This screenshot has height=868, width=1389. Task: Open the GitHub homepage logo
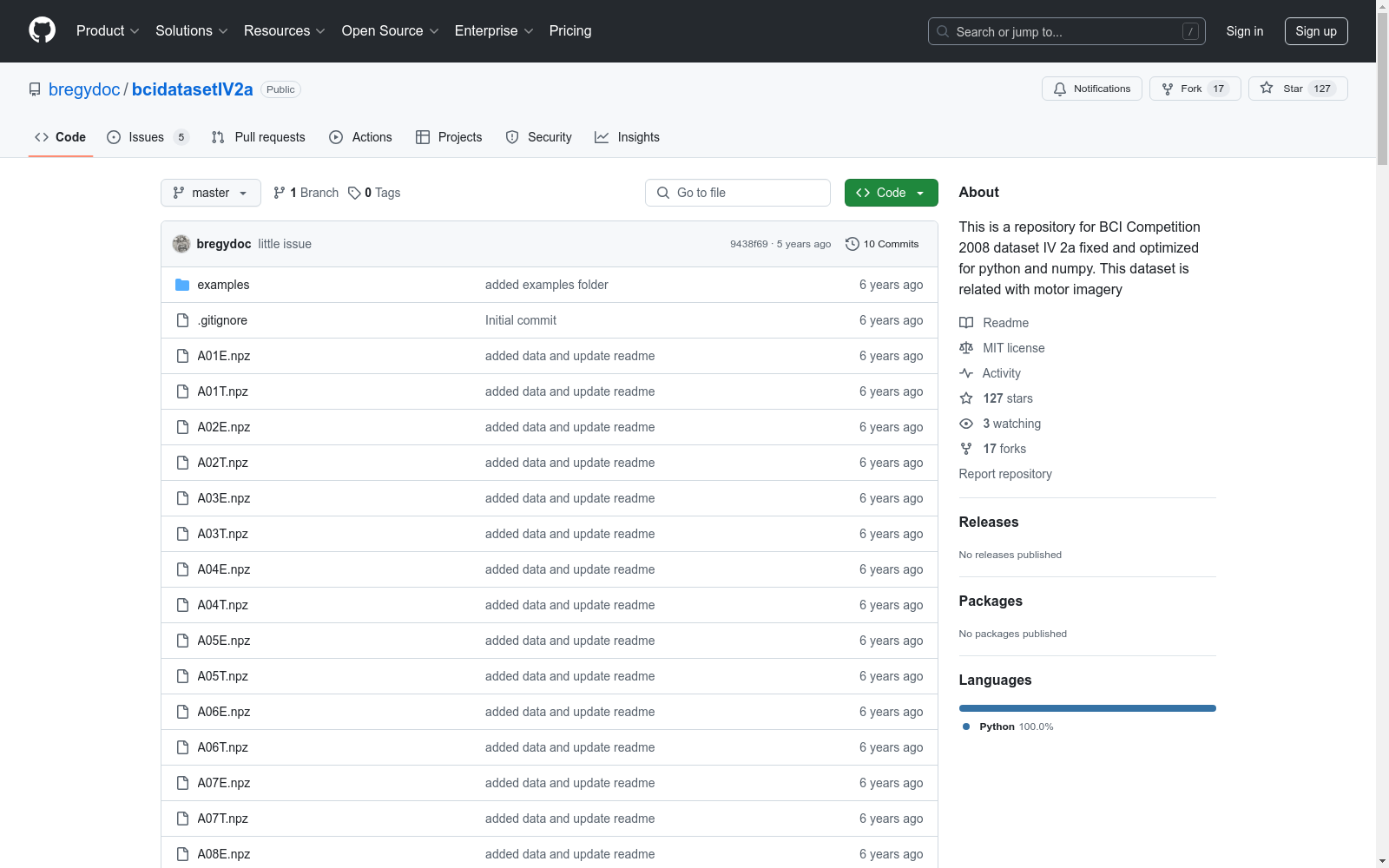[x=42, y=30]
